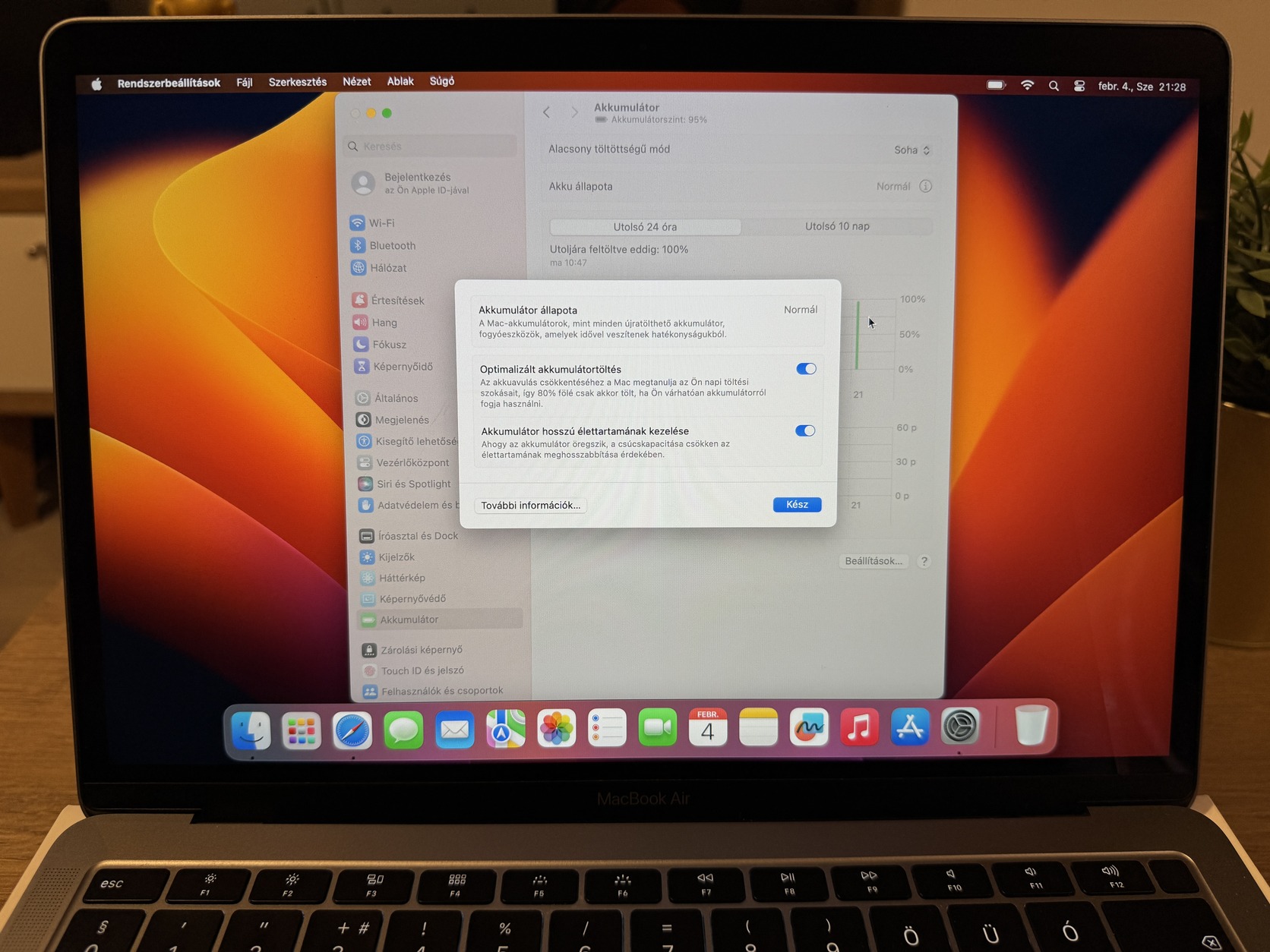
Task: Switch to the Utolsó 10 nap tab
Action: (x=837, y=226)
